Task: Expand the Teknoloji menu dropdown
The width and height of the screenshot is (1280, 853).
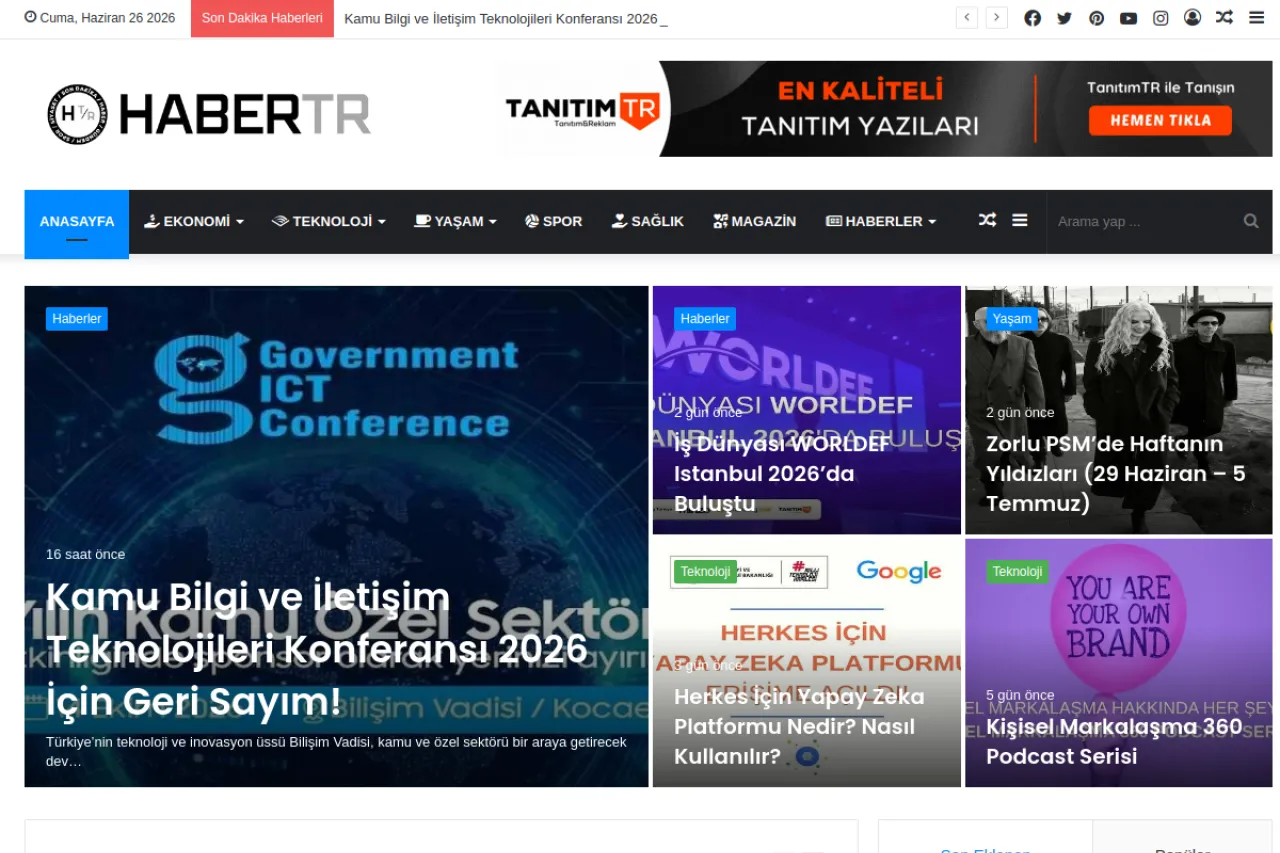Action: point(329,221)
